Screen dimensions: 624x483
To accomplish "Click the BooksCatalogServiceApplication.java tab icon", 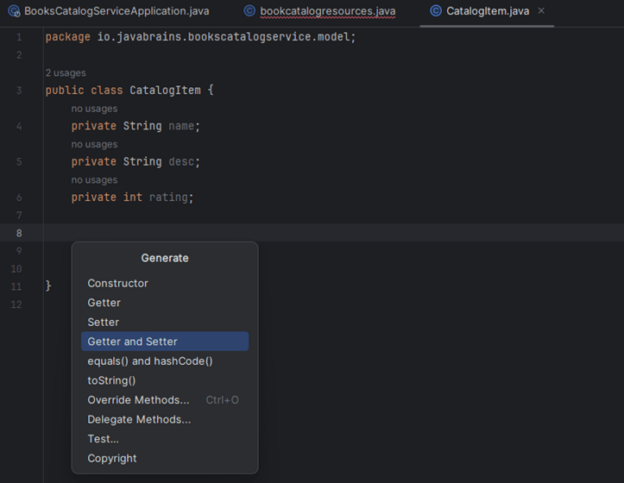I will point(14,11).
